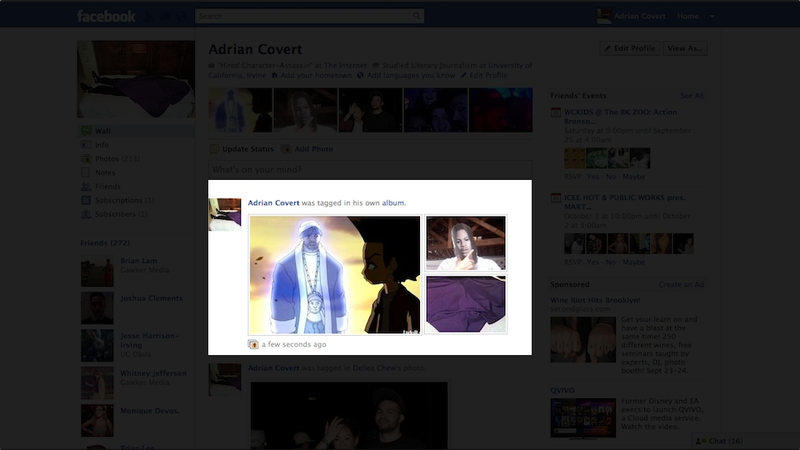
Task: Click the Update Status icon
Action: tap(214, 149)
